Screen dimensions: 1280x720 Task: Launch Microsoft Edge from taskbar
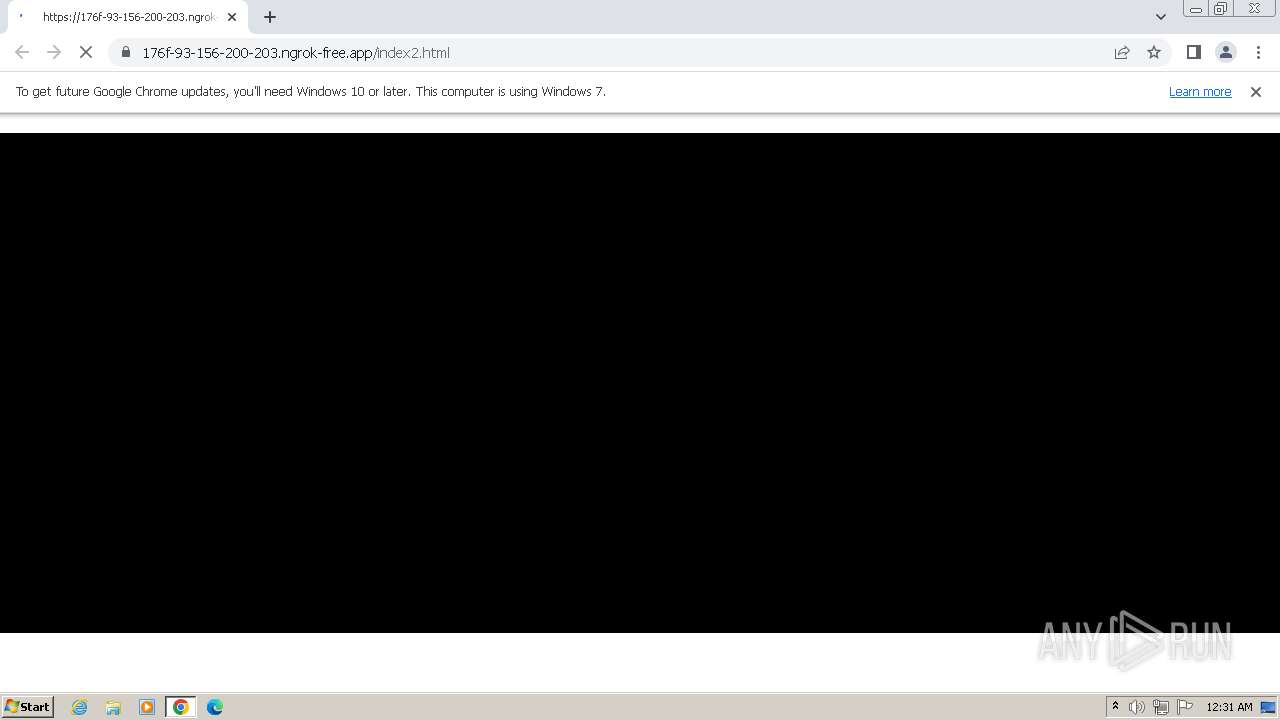[215, 707]
